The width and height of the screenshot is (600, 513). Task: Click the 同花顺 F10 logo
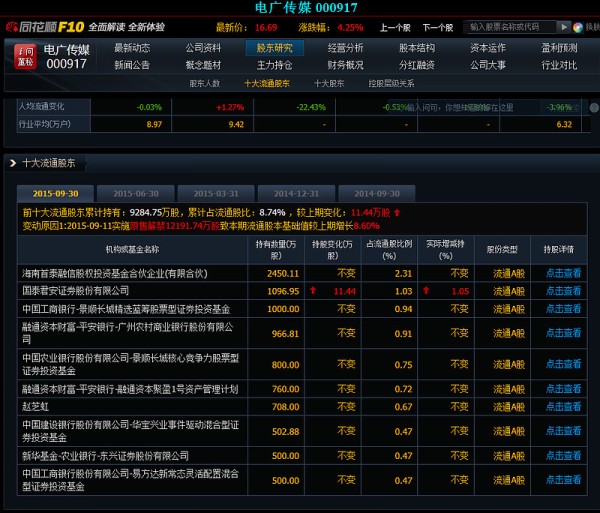click(x=45, y=27)
